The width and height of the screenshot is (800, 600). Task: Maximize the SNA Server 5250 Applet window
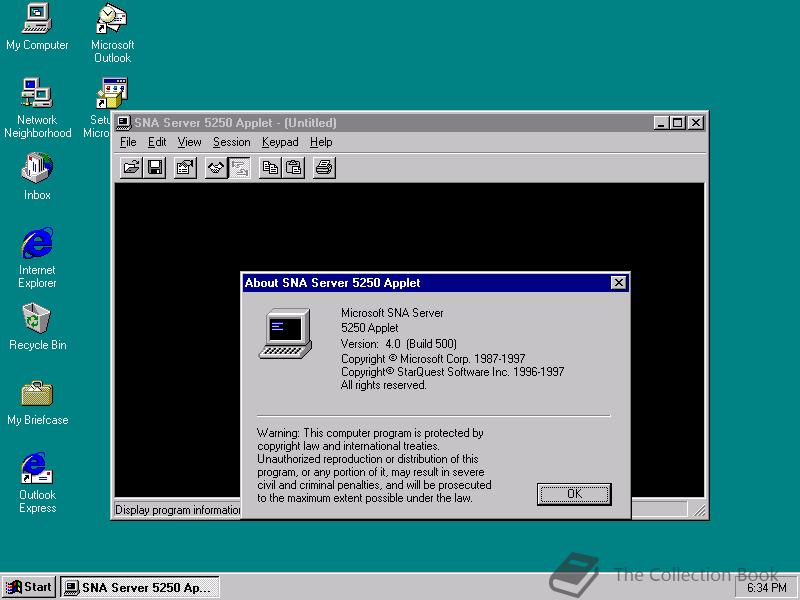pos(678,122)
